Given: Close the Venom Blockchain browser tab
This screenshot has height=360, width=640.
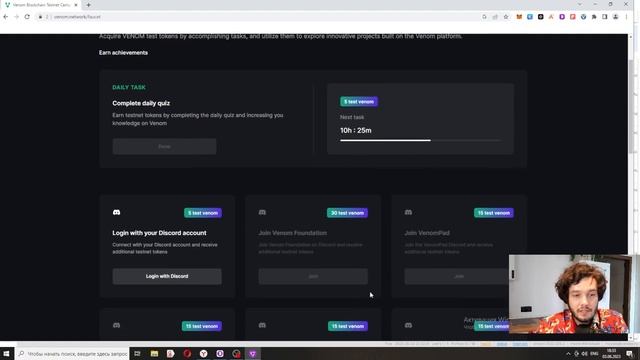Looking at the screenshot, I should 76,5.
